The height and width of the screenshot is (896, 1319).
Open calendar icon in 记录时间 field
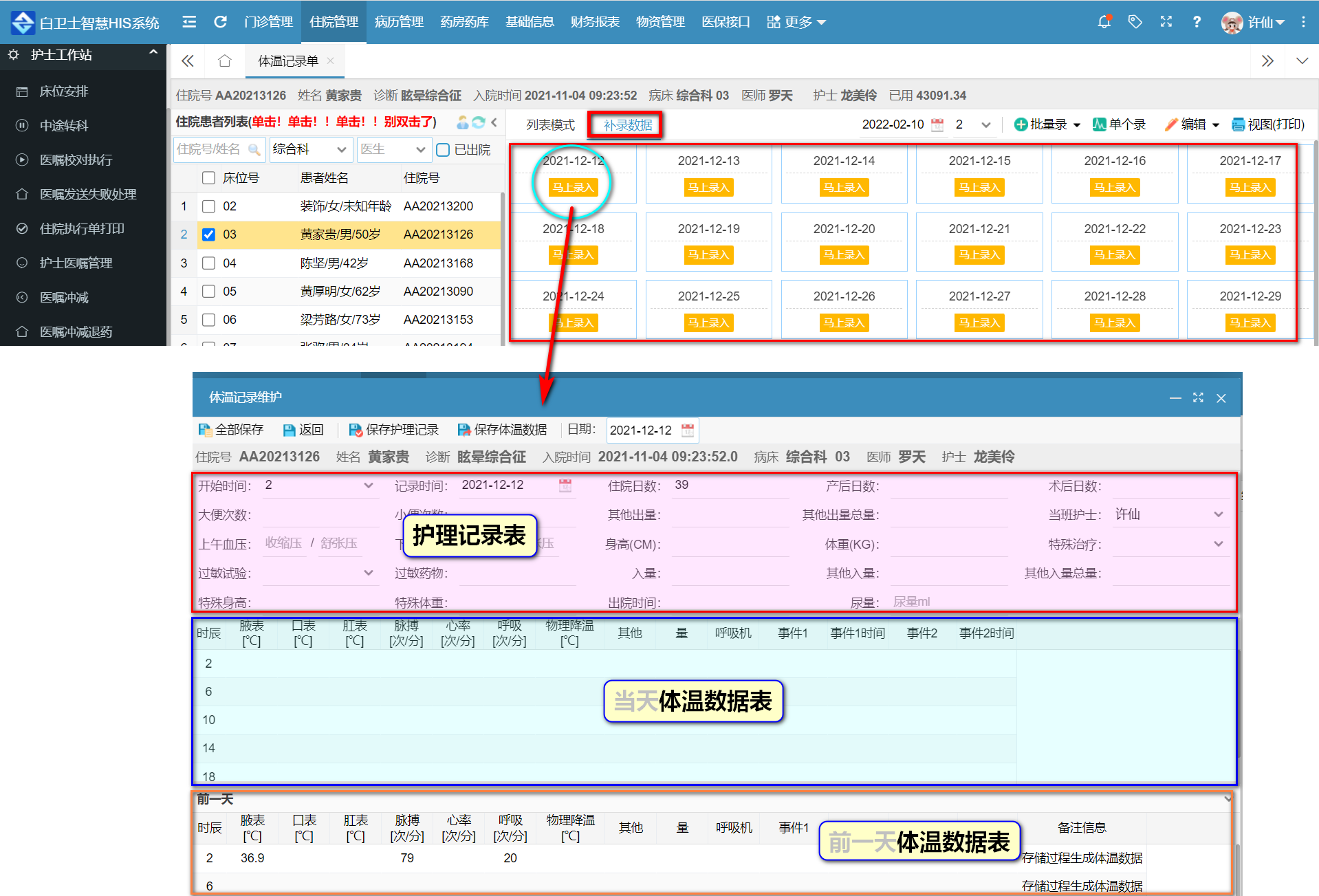coord(565,485)
